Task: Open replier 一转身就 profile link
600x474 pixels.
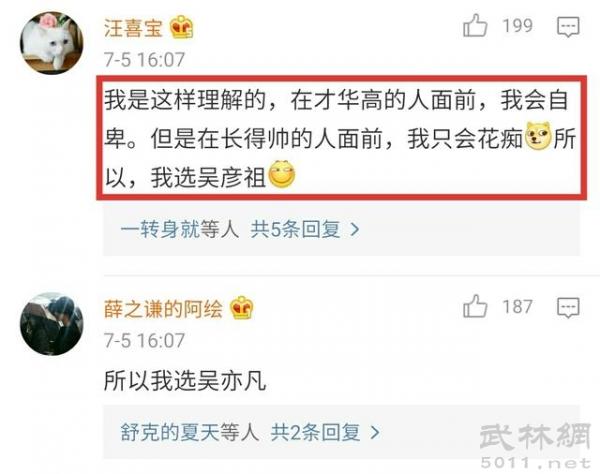Action: 160,230
